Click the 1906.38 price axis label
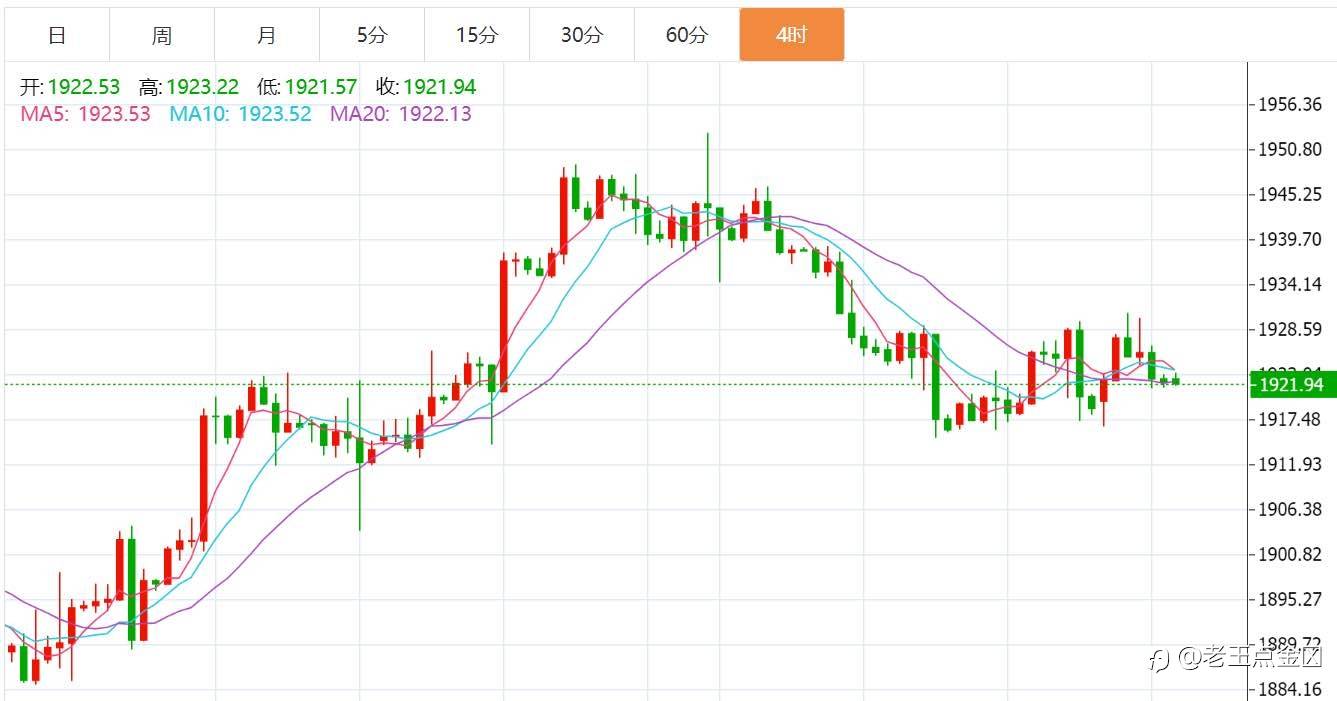This screenshot has height=701, width=1337. [x=1290, y=509]
